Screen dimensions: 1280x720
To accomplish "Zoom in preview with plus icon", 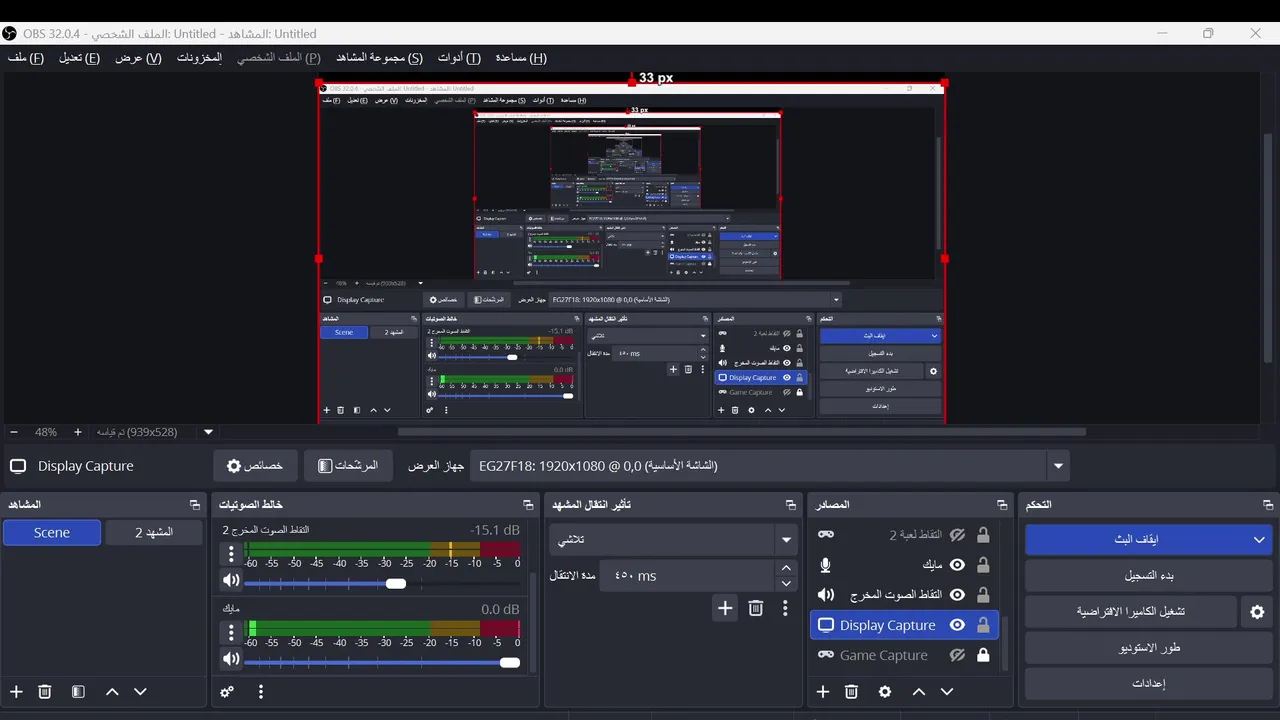I will click(78, 432).
